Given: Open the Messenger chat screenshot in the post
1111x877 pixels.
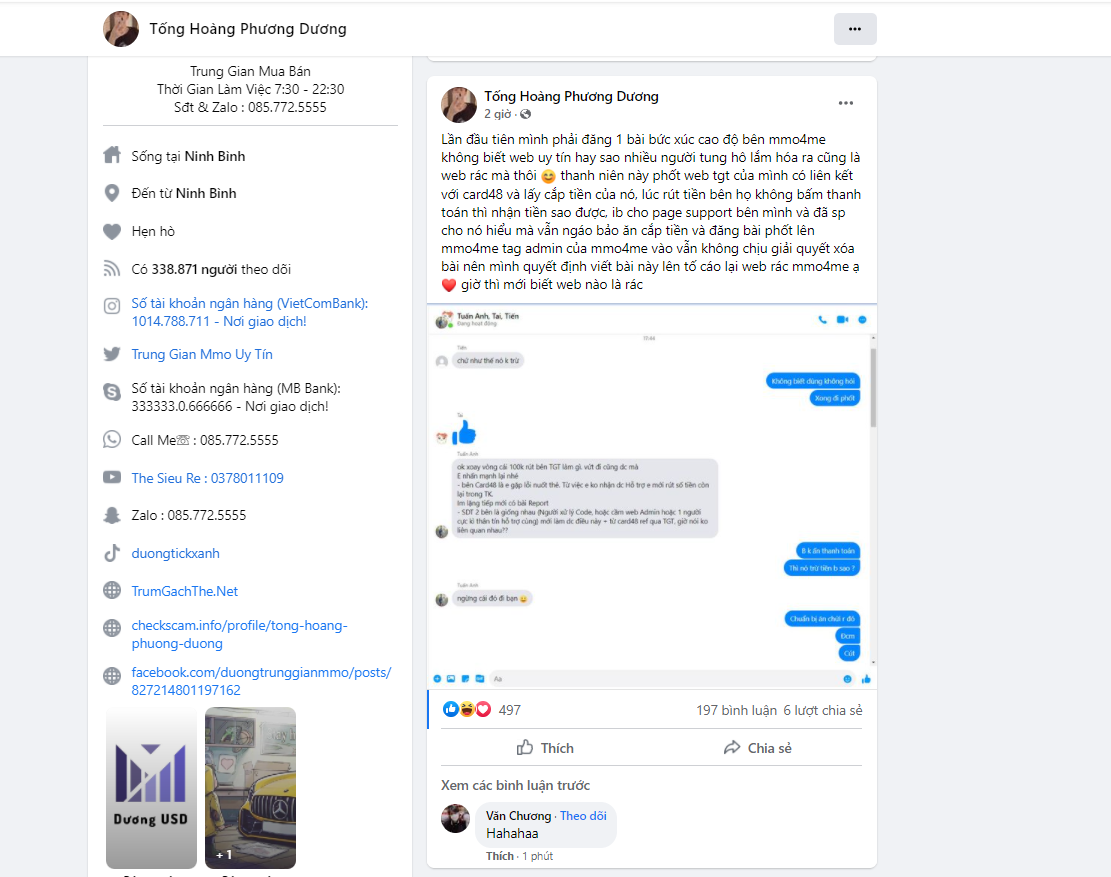Looking at the screenshot, I should (x=651, y=496).
